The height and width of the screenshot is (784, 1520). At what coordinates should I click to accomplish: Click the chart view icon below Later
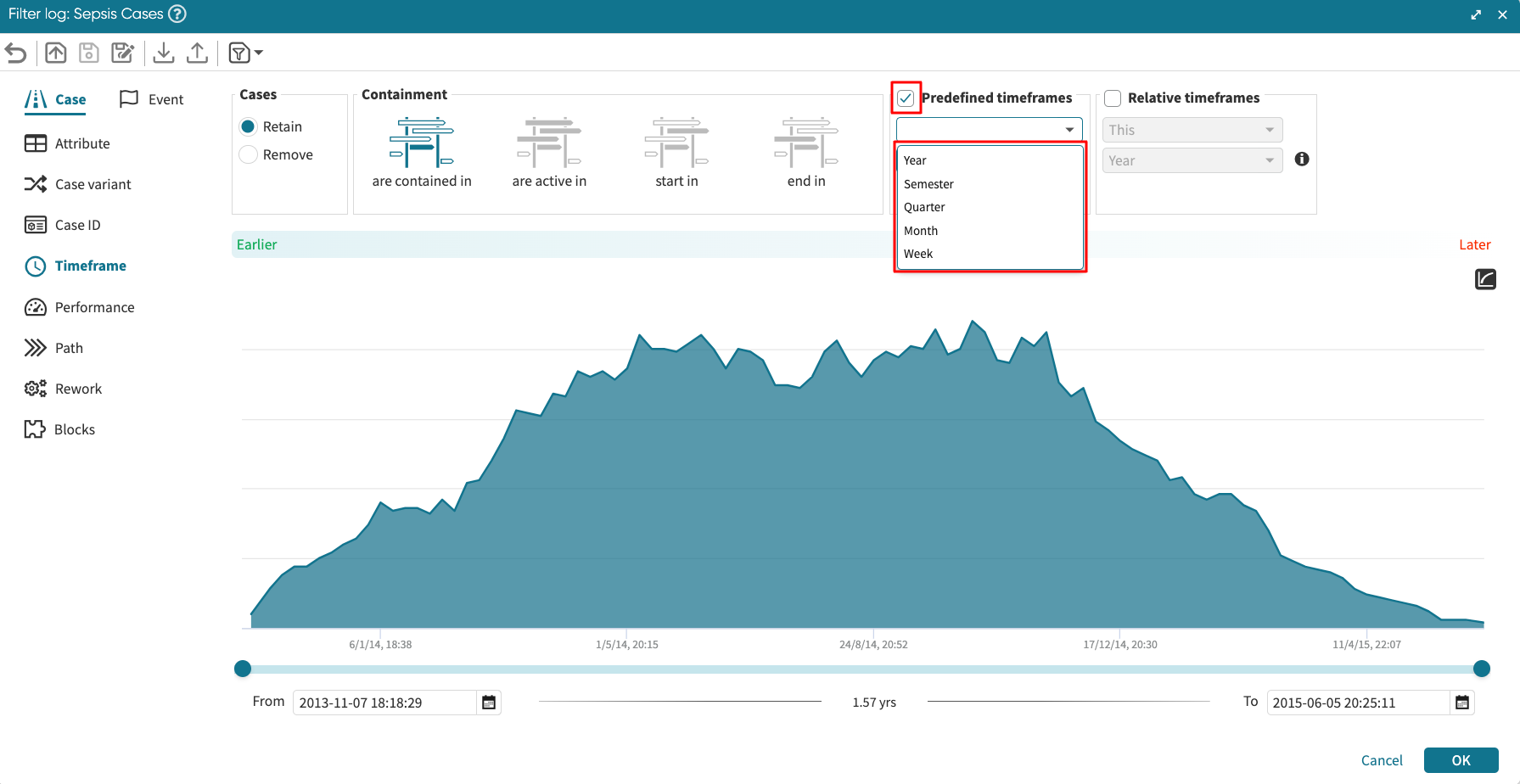[1485, 279]
